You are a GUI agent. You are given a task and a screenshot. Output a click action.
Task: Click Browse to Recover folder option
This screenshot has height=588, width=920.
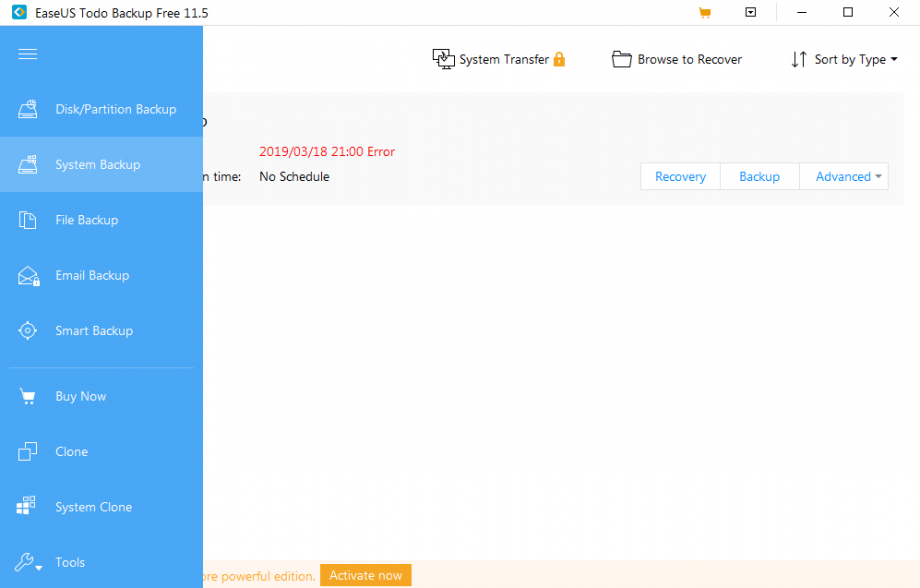click(677, 60)
